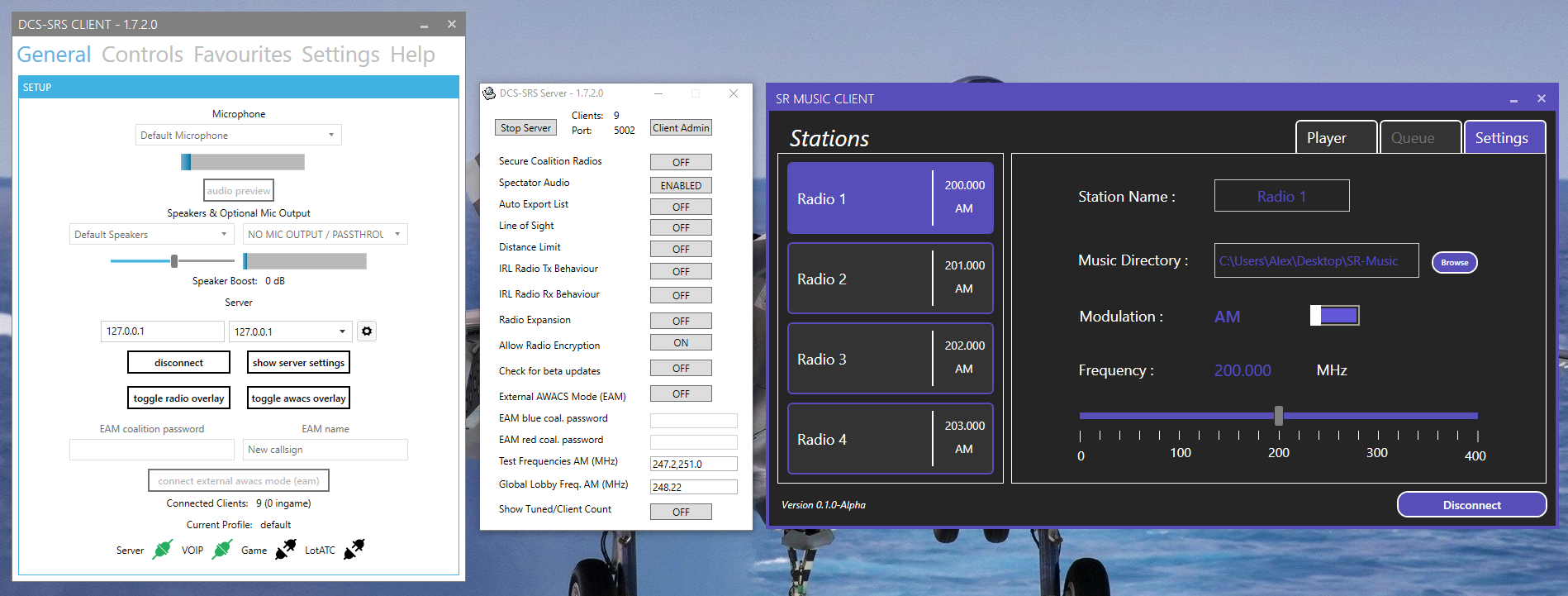
Task: Click the LotATC connection status plug icon
Action: click(354, 549)
